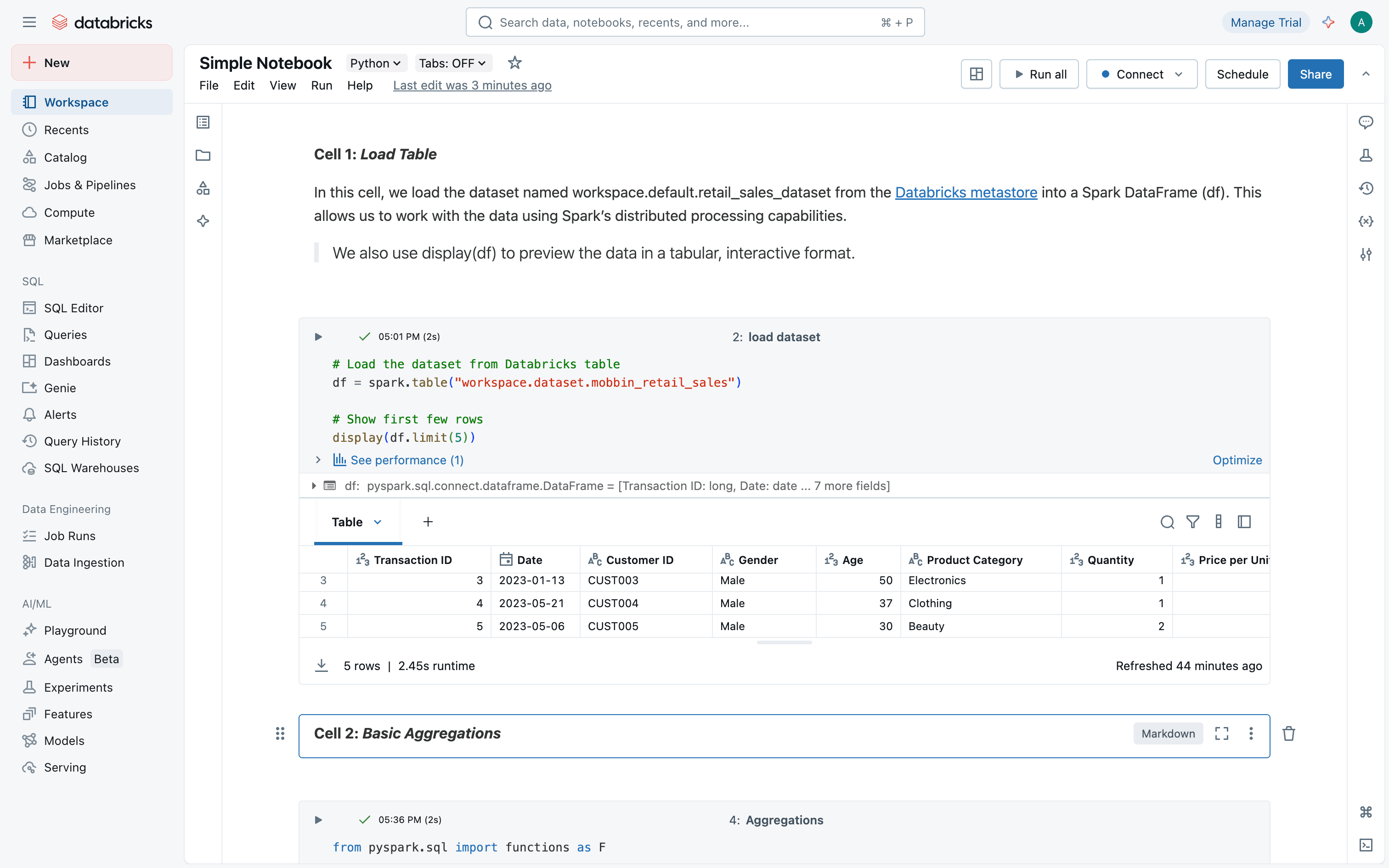Viewport: 1389px width, 868px height.
Task: Download the table results
Action: (x=322, y=665)
